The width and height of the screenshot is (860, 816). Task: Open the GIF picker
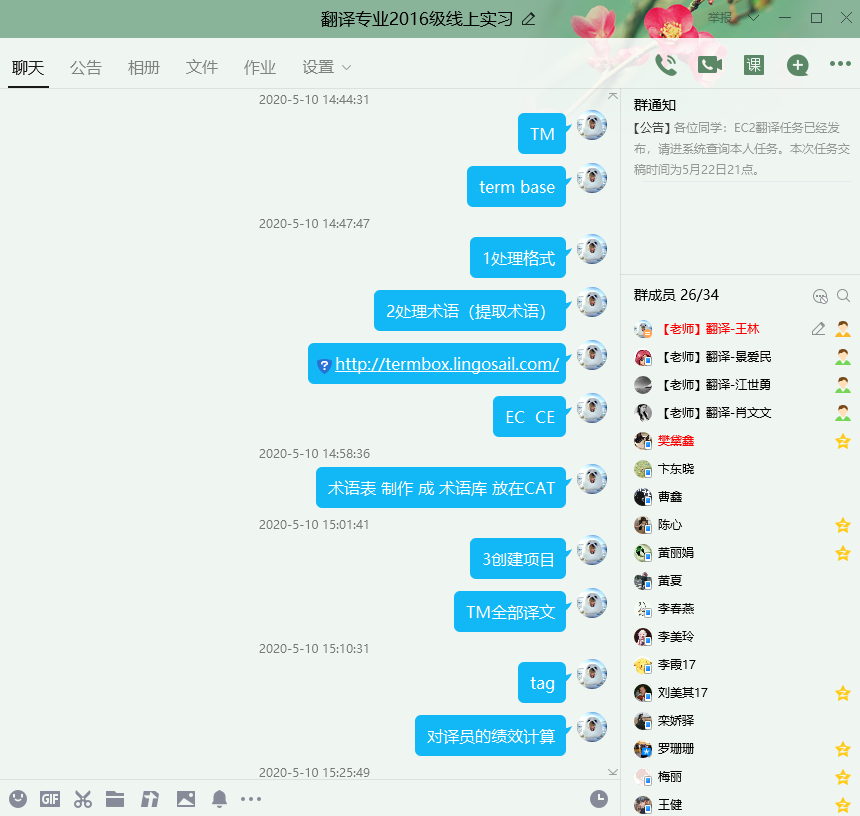point(50,799)
